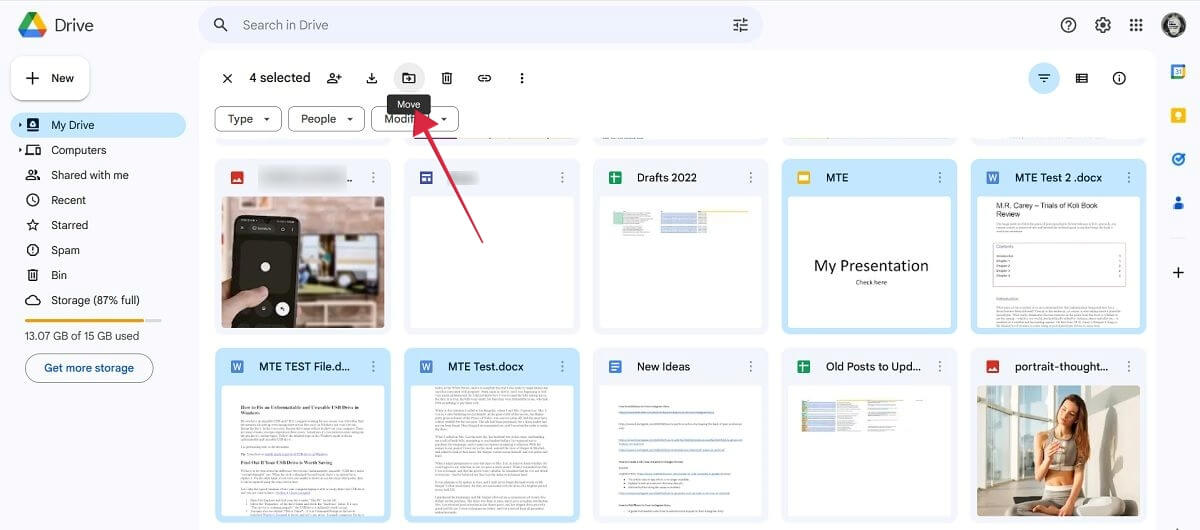This screenshot has width=1200, height=530.
Task: Open more options for MTE TEST File document
Action: [x=372, y=366]
